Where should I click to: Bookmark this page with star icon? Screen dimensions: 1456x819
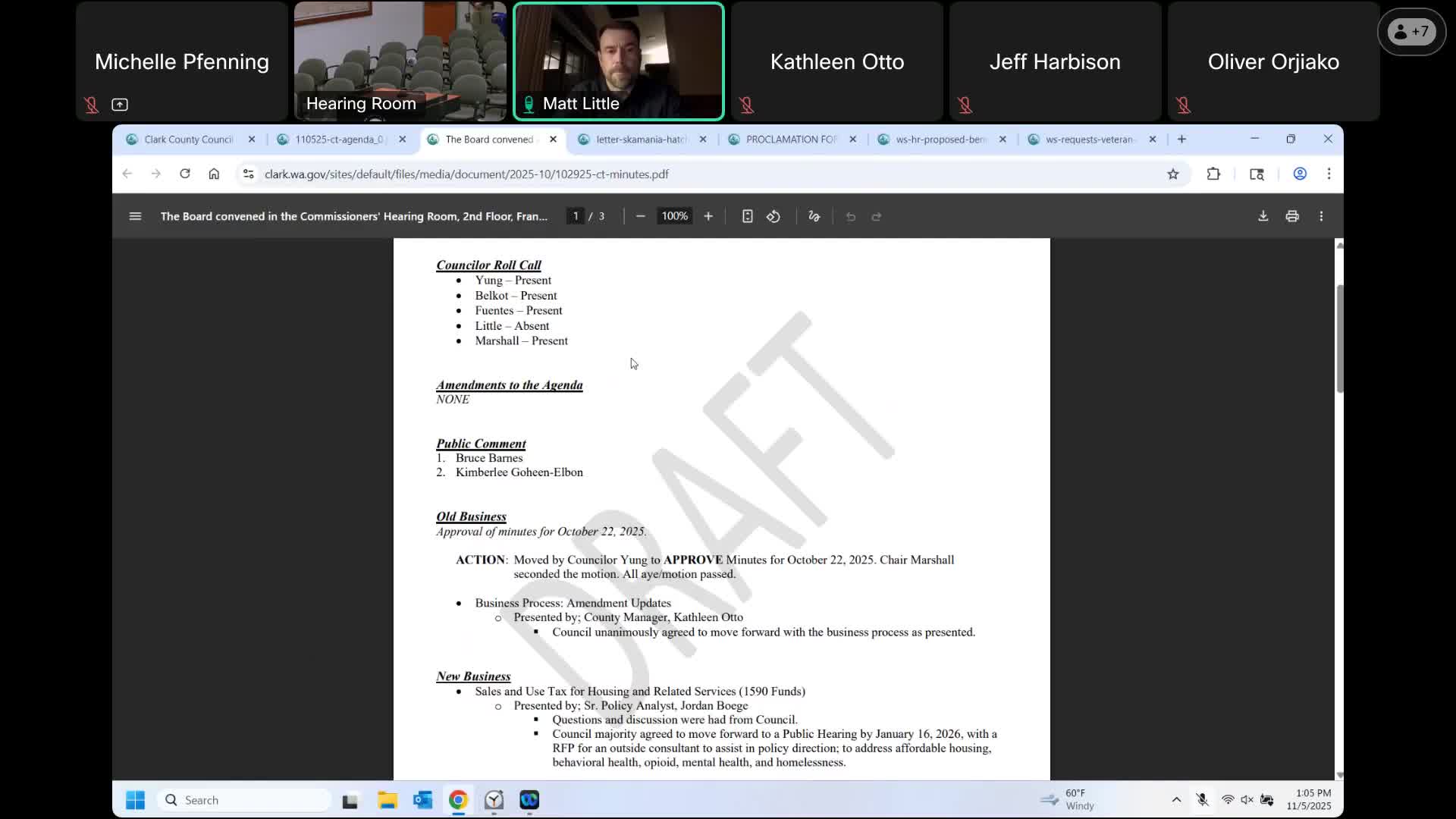click(1173, 174)
